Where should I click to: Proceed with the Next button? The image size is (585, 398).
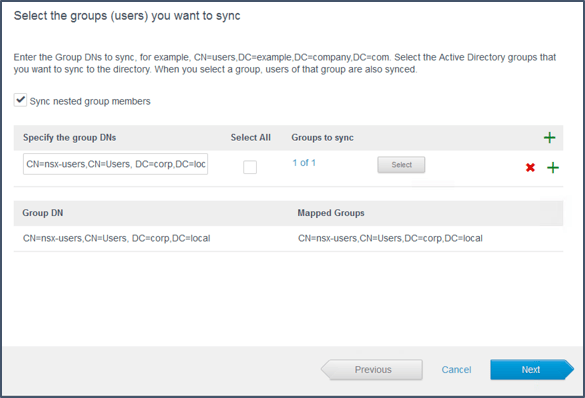(x=532, y=369)
